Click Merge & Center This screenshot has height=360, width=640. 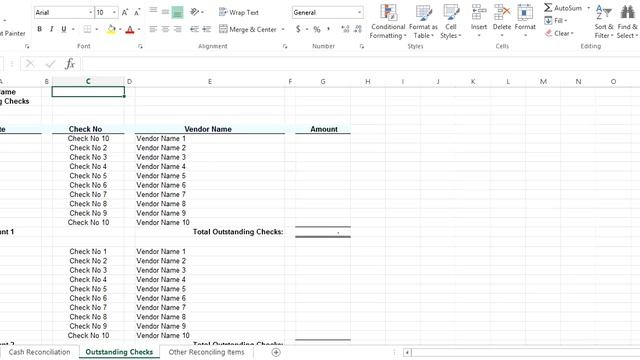click(x=248, y=29)
